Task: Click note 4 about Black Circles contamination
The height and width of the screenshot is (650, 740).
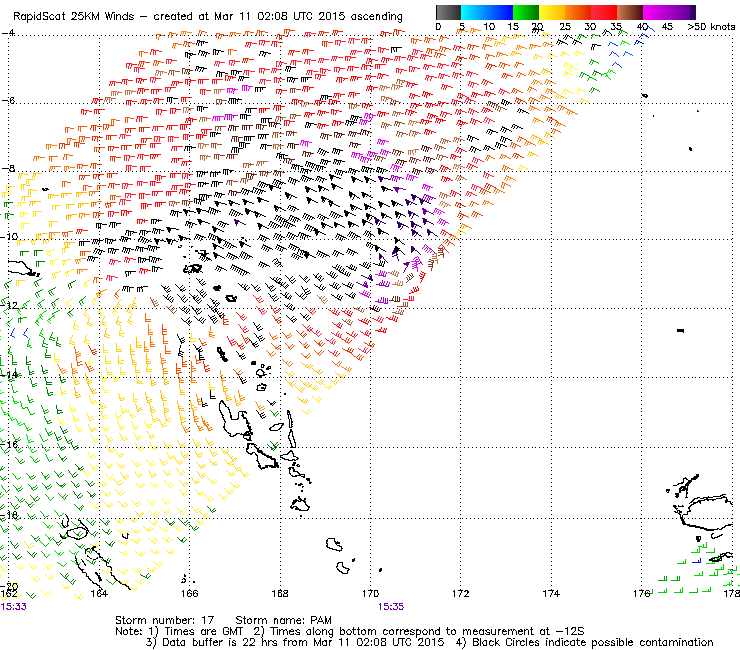Action: tap(585, 642)
